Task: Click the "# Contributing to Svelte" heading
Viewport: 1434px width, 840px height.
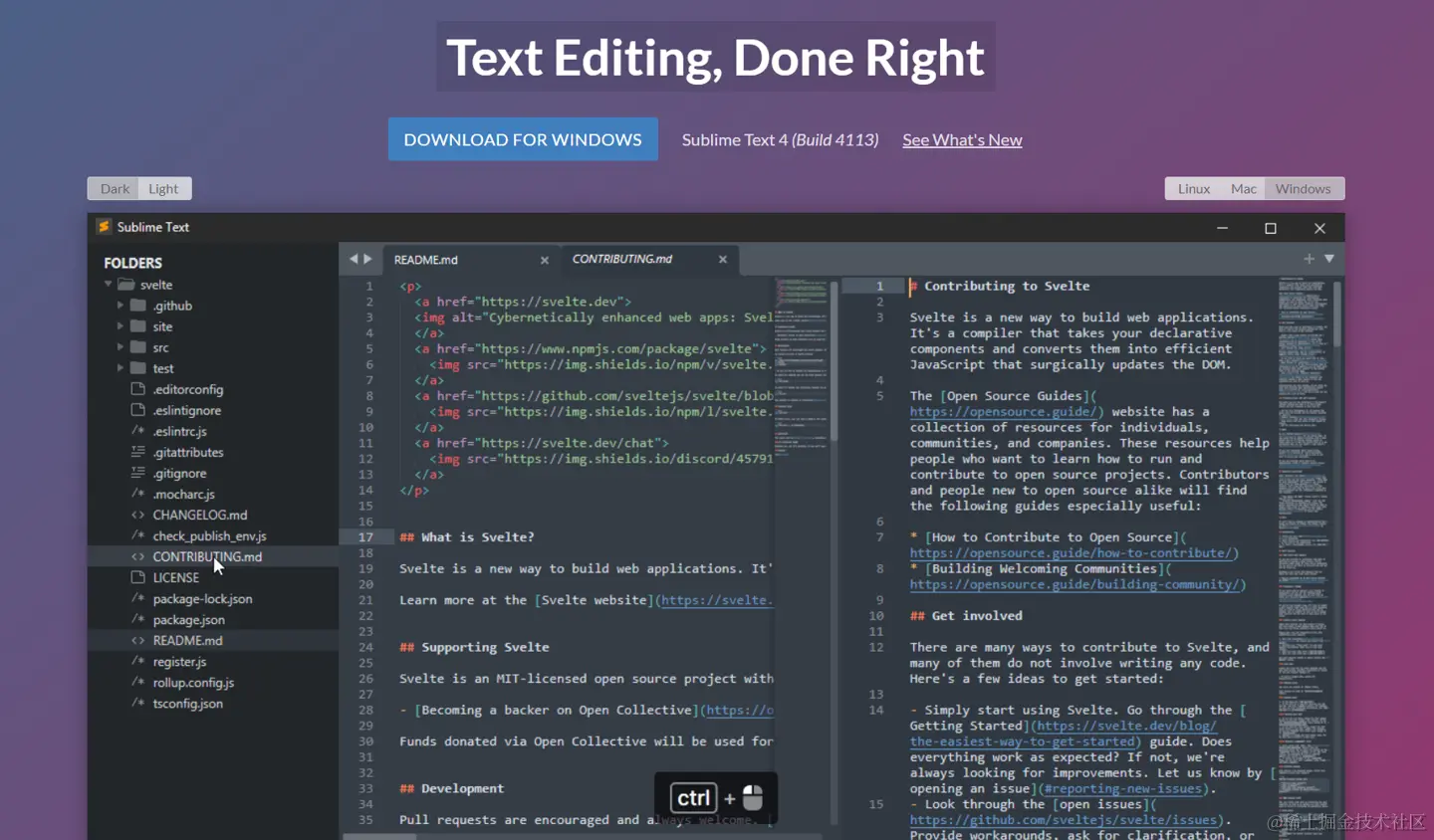Action: pos(999,286)
